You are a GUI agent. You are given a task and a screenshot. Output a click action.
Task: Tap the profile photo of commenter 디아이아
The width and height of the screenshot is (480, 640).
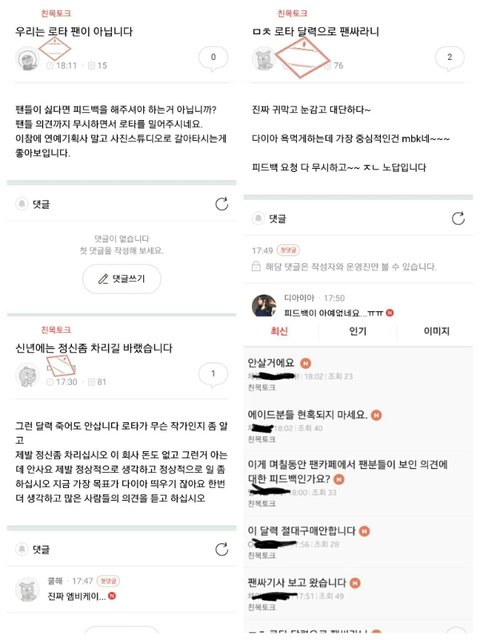[264, 305]
